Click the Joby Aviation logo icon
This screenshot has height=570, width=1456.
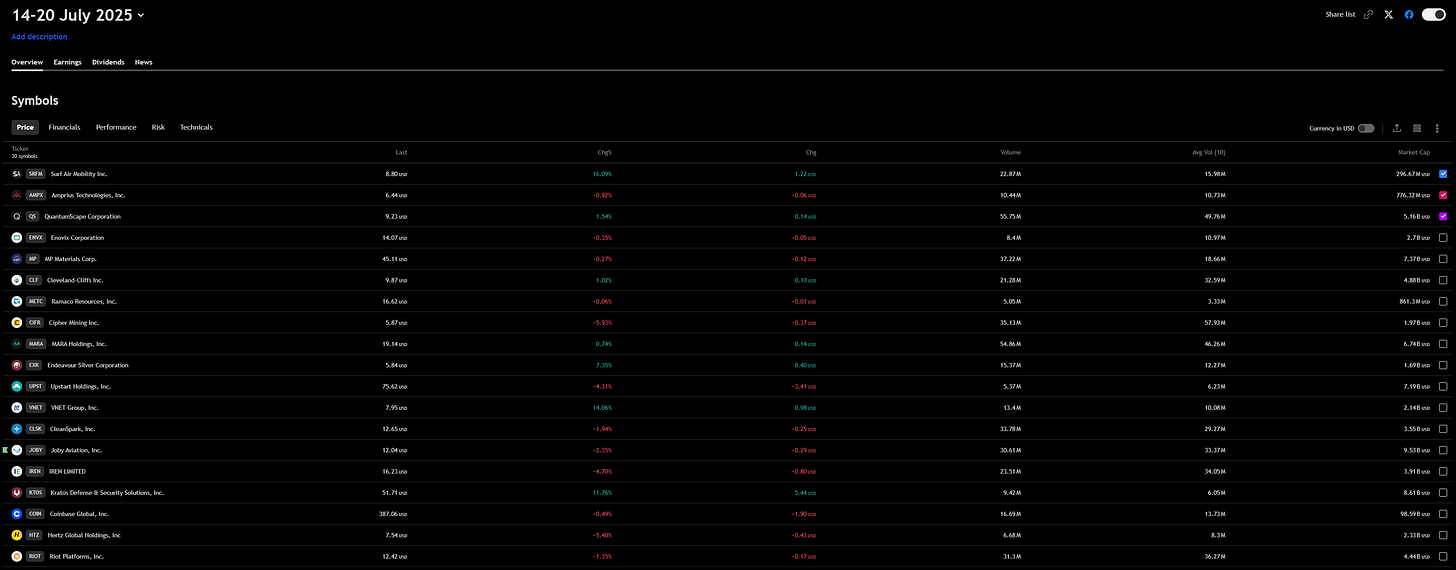17,450
